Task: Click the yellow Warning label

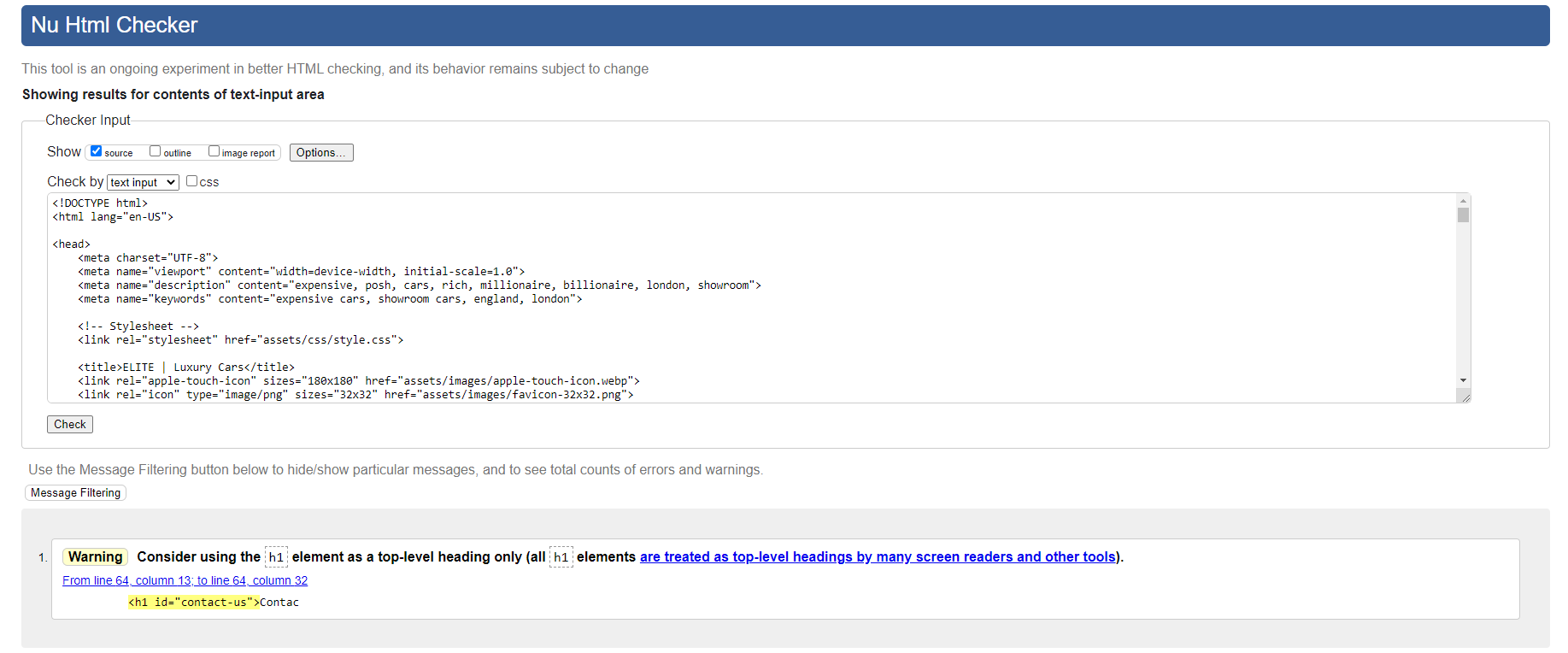Action: pyautogui.click(x=95, y=556)
